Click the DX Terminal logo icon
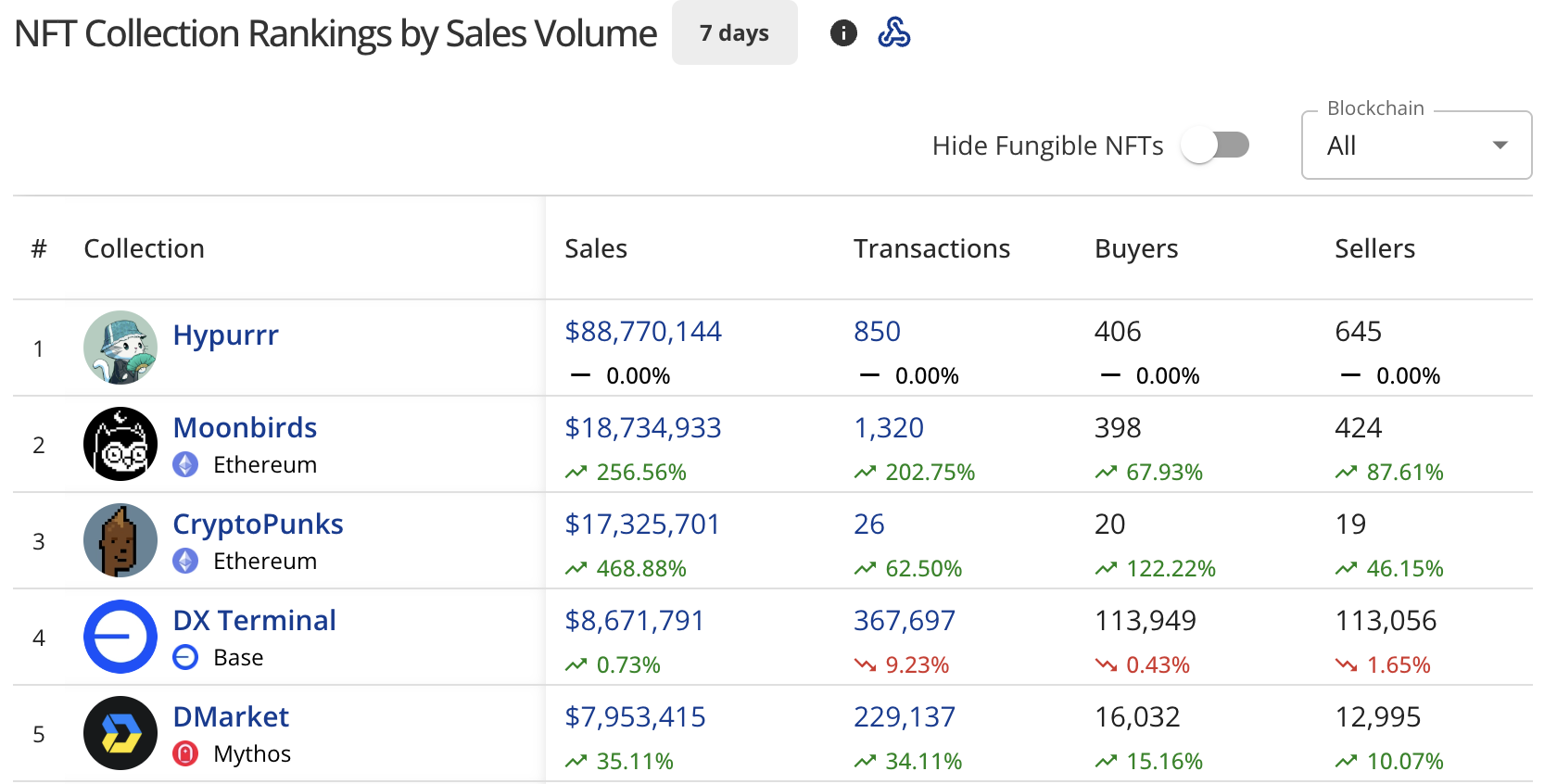This screenshot has height=784, width=1557. (x=120, y=637)
